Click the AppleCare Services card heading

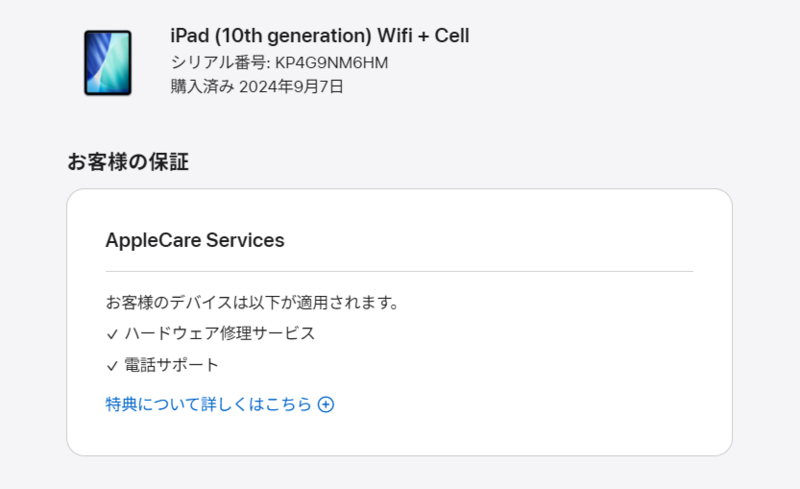tap(195, 240)
